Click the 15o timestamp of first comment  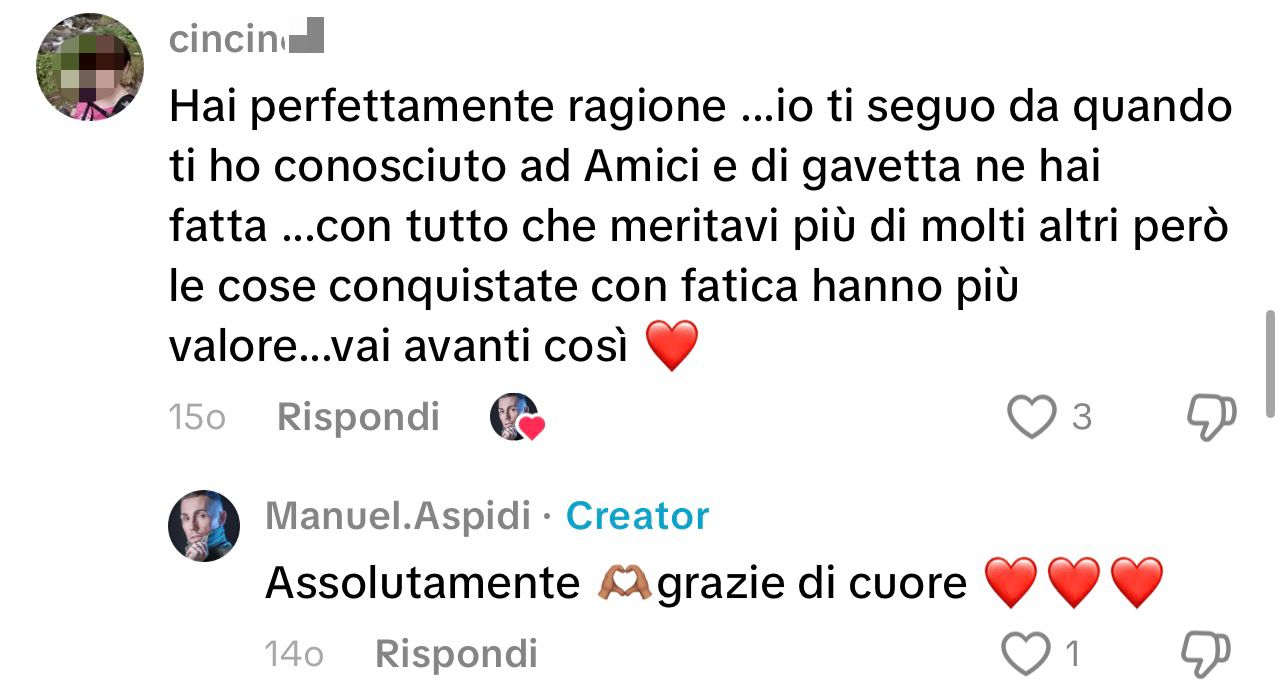pos(197,418)
